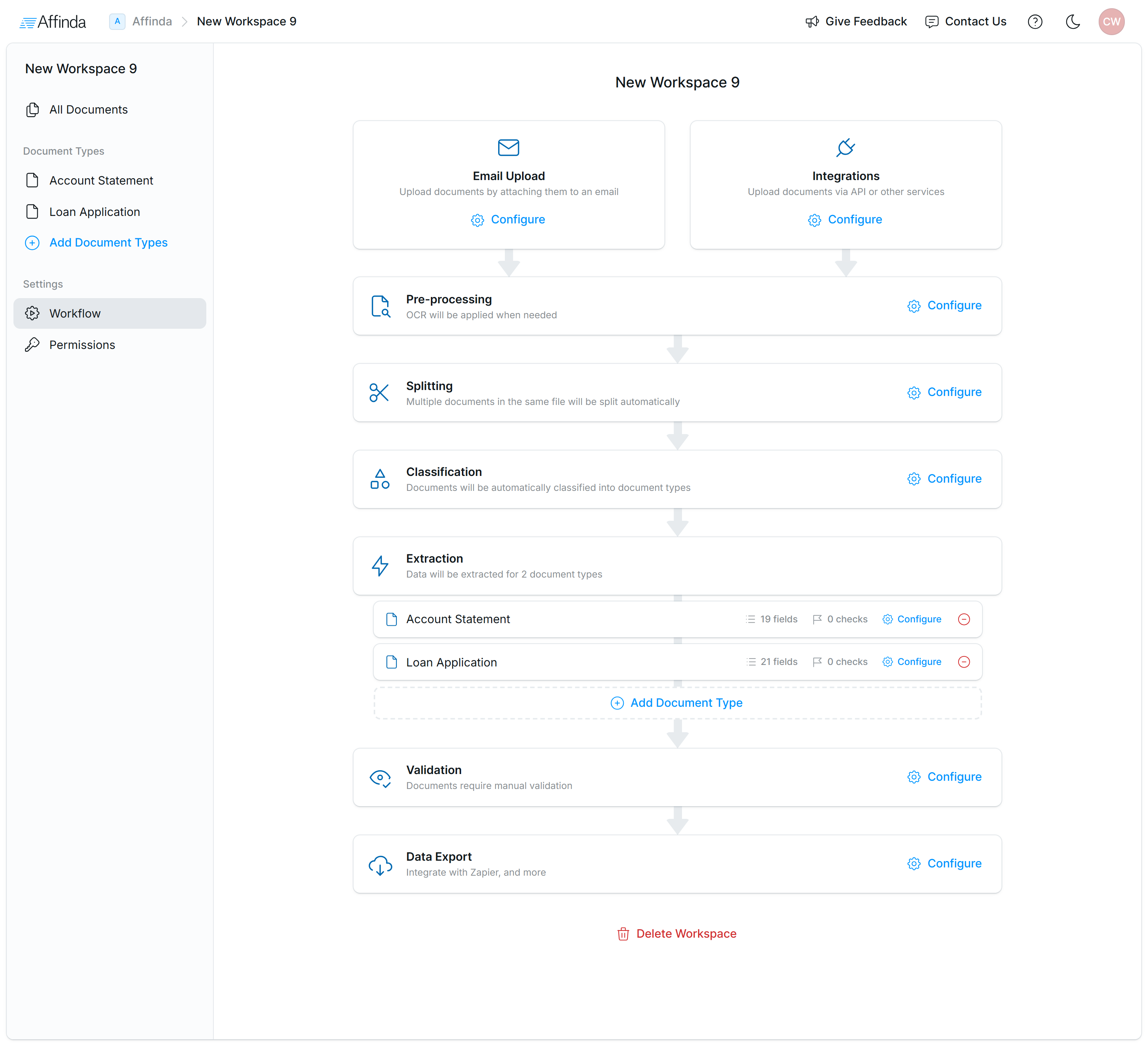Click the Integrations plug icon
1148x1046 pixels.
pos(846,148)
